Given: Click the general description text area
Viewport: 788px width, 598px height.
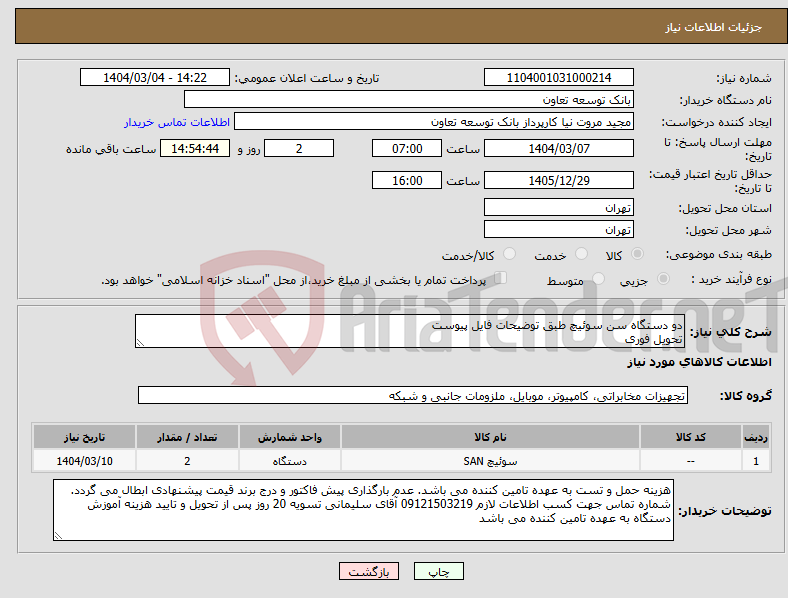Looking at the screenshot, I should [x=410, y=331].
